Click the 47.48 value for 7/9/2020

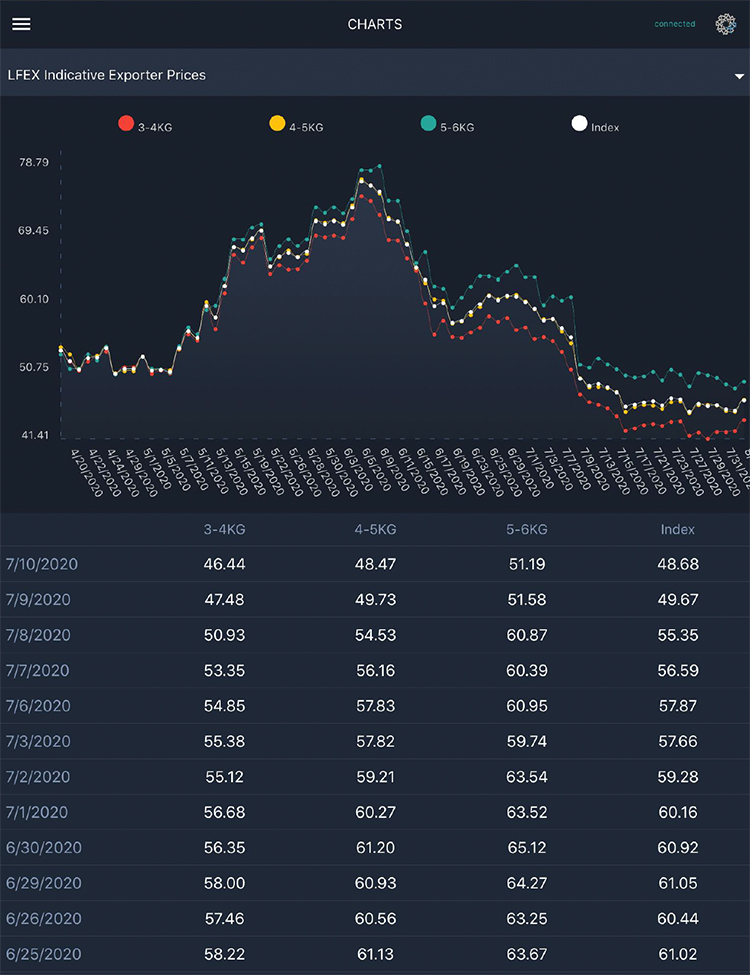click(x=225, y=599)
